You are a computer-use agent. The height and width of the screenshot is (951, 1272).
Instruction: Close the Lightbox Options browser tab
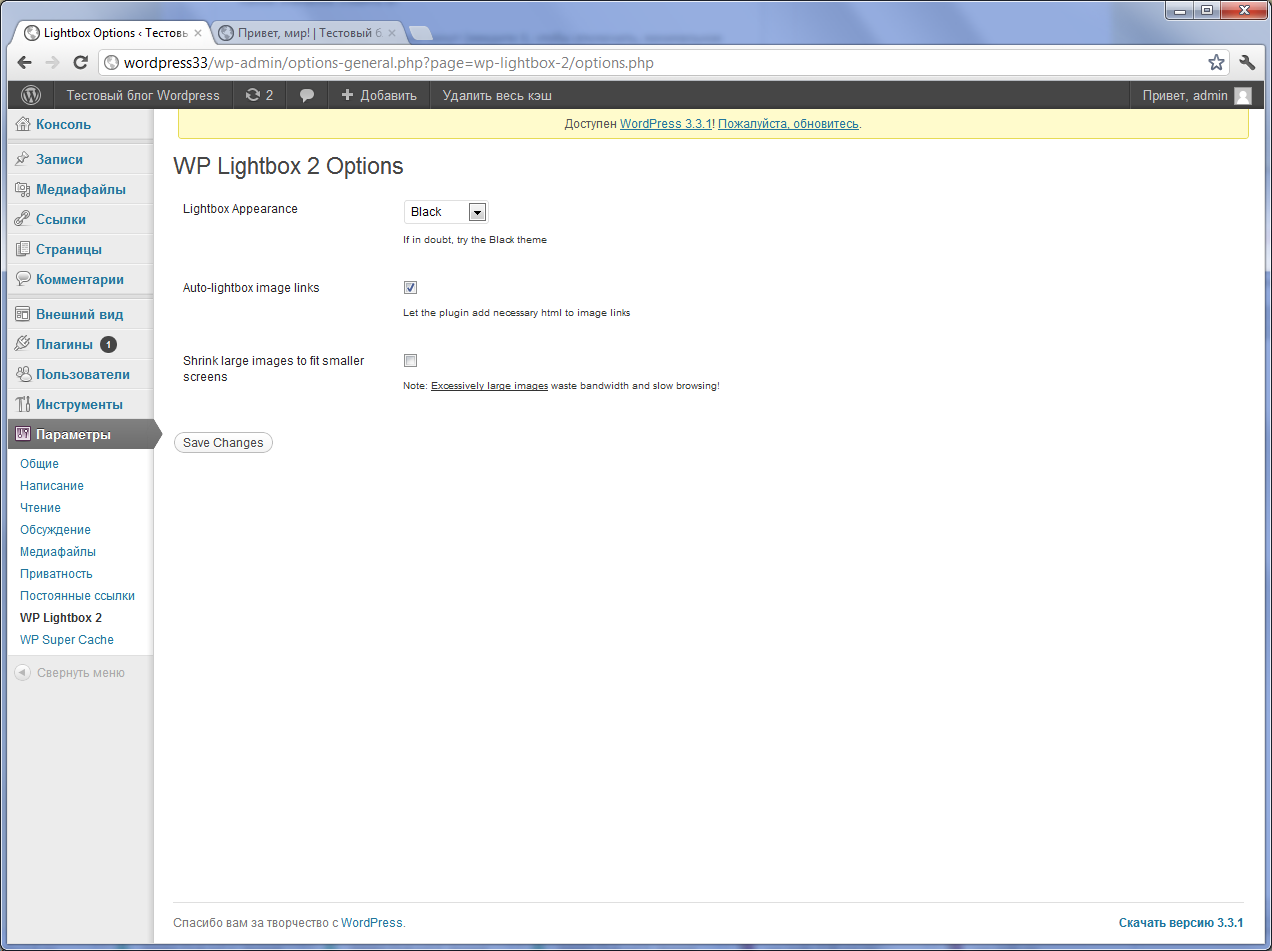click(x=198, y=33)
